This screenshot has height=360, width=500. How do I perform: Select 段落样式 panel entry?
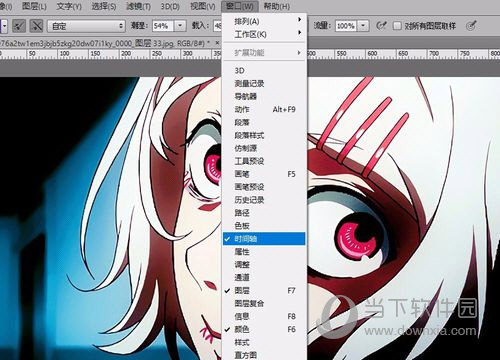click(264, 135)
